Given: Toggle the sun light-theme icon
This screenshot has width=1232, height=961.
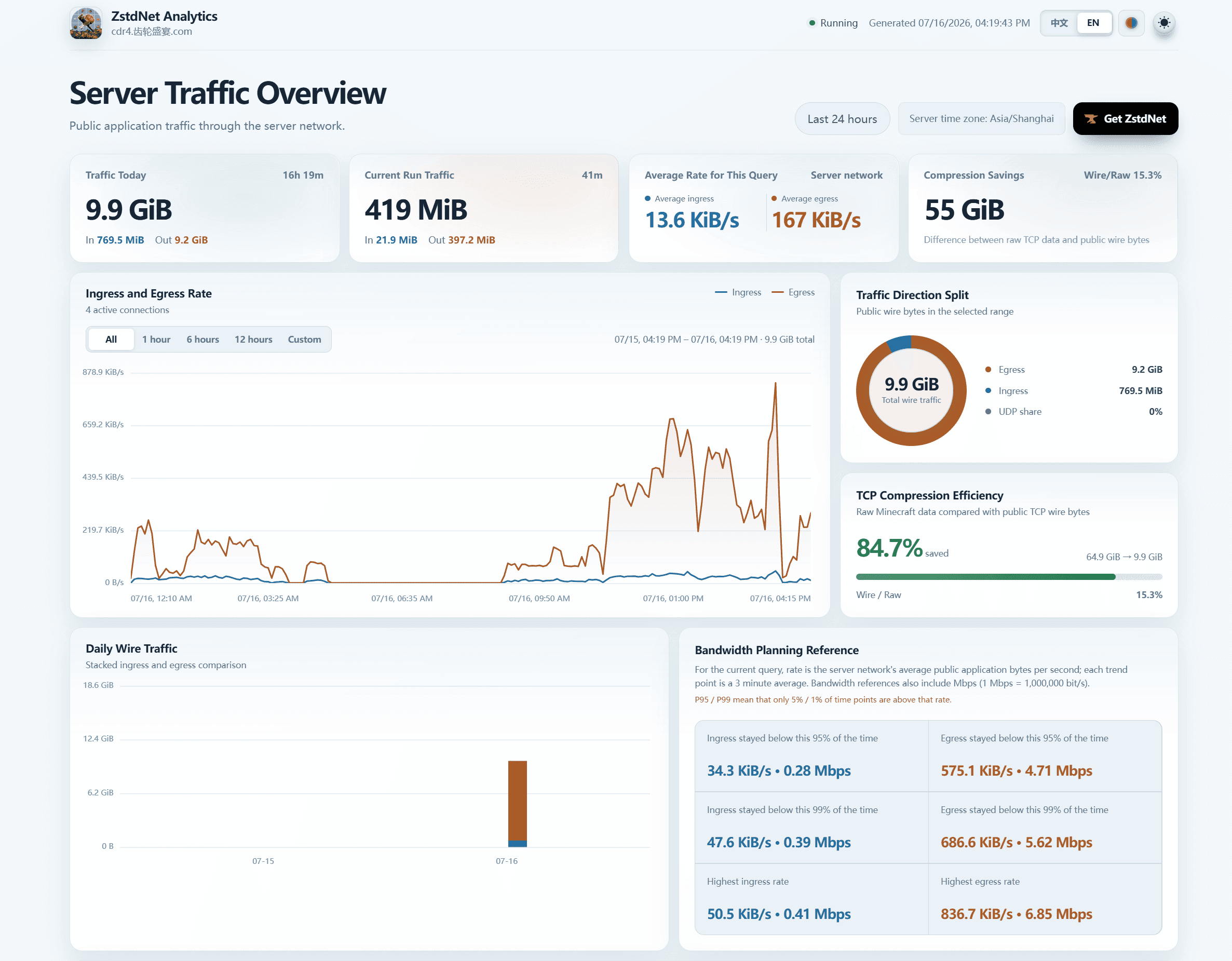Looking at the screenshot, I should click(1164, 23).
